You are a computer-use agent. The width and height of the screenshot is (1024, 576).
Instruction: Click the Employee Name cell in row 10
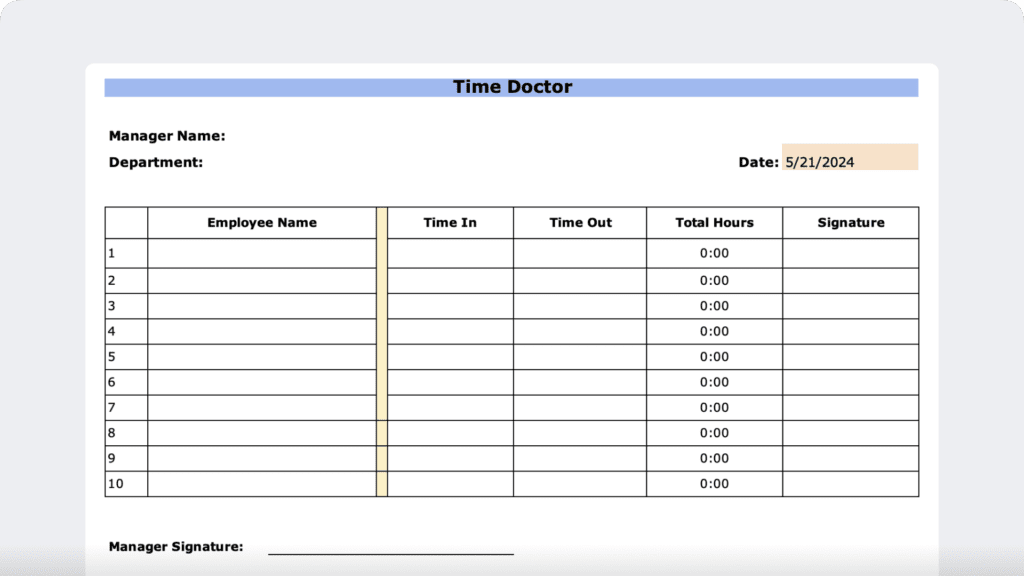(260, 483)
